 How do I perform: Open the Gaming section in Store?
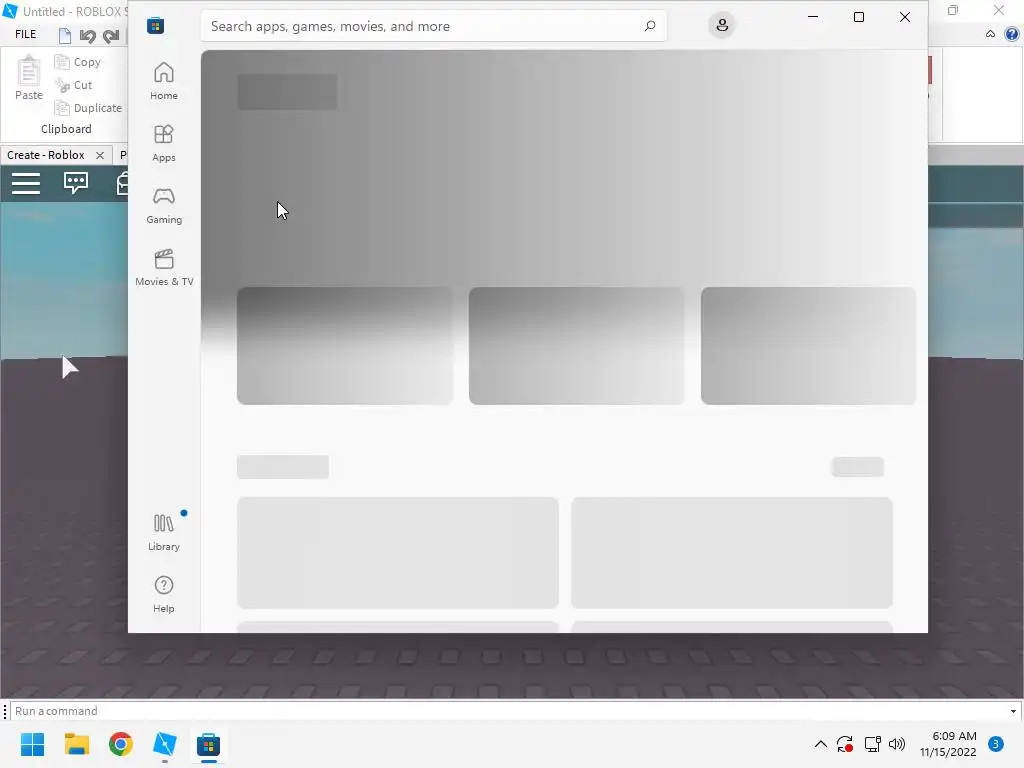[164, 205]
